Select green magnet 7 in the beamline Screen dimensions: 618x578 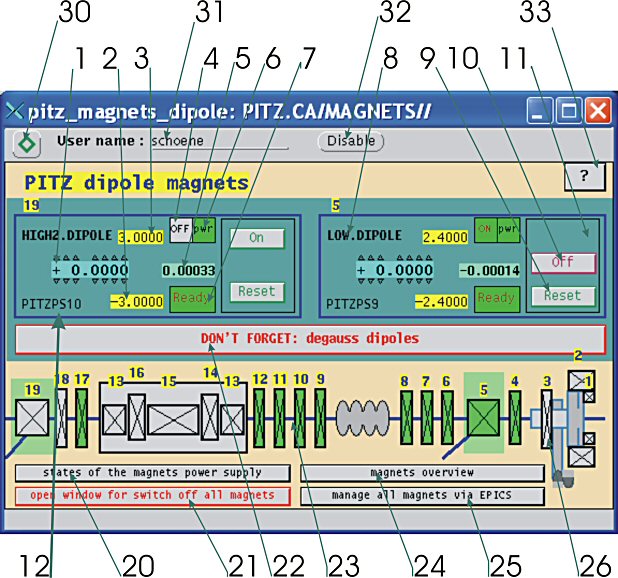coord(427,418)
